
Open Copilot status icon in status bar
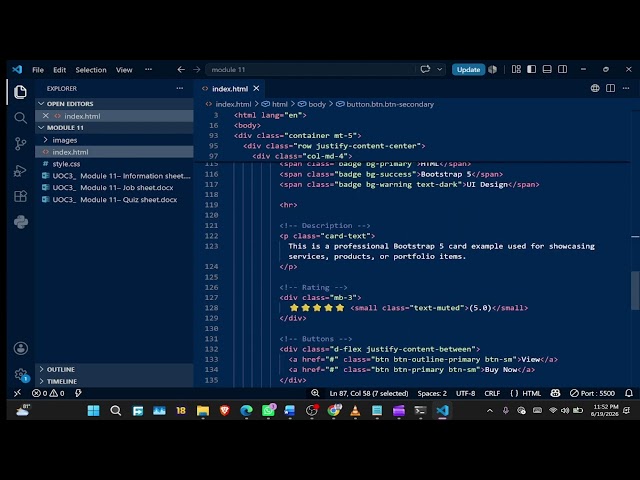(555, 393)
